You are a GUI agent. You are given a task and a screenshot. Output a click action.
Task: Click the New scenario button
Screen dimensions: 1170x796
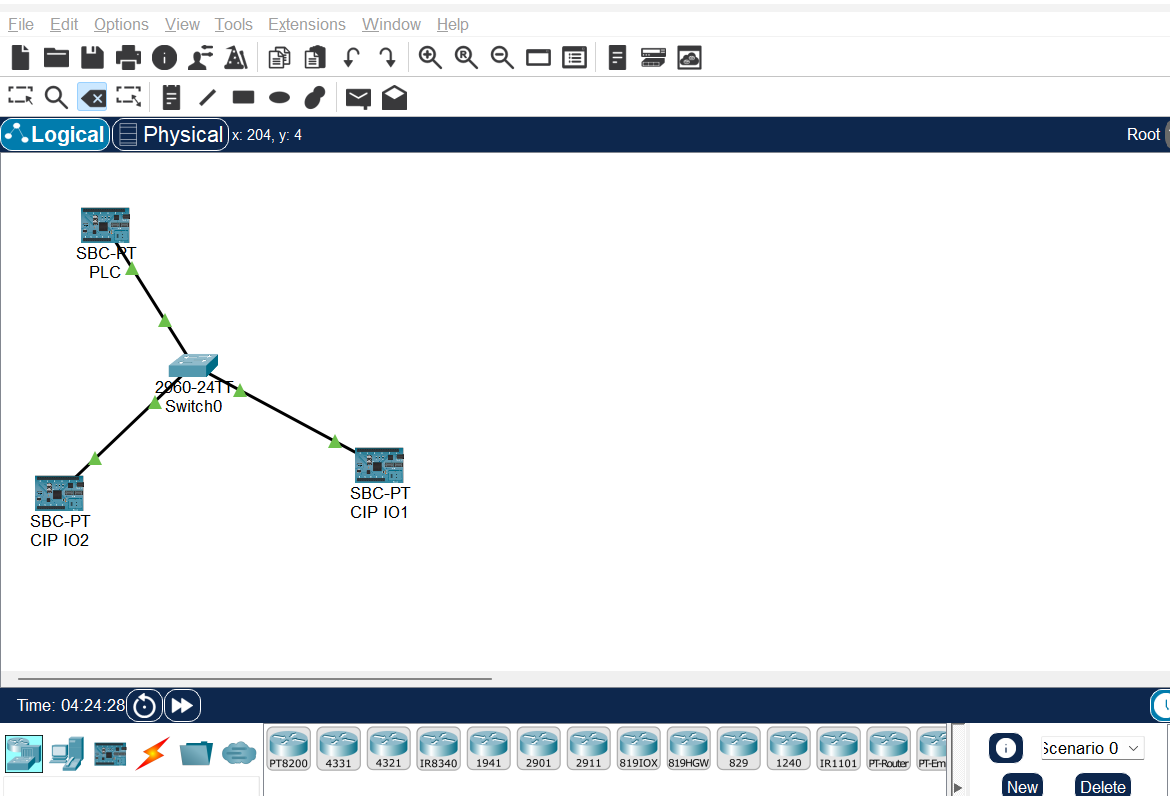(1022, 787)
